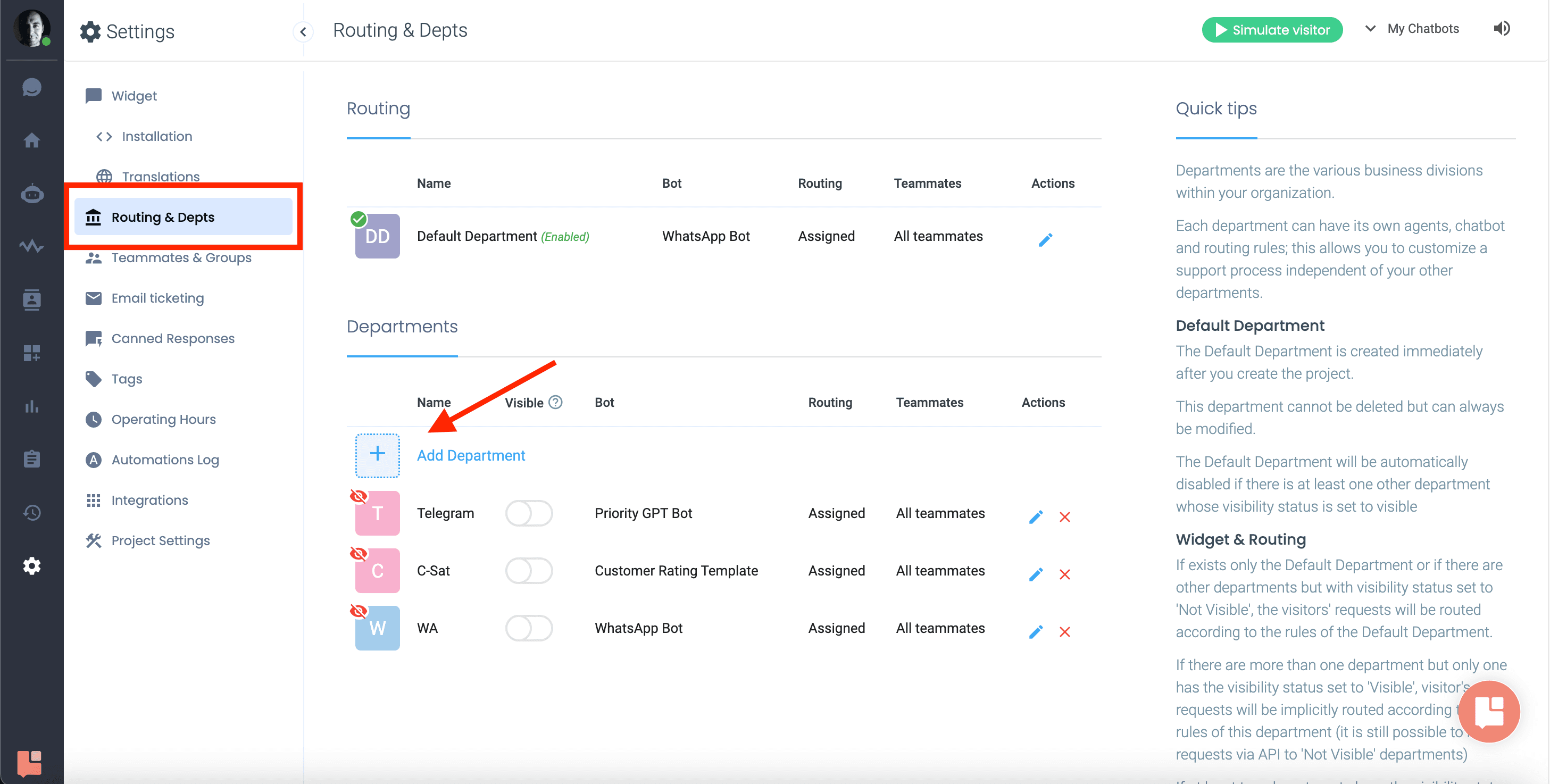Toggle WA department visibility

529,628
